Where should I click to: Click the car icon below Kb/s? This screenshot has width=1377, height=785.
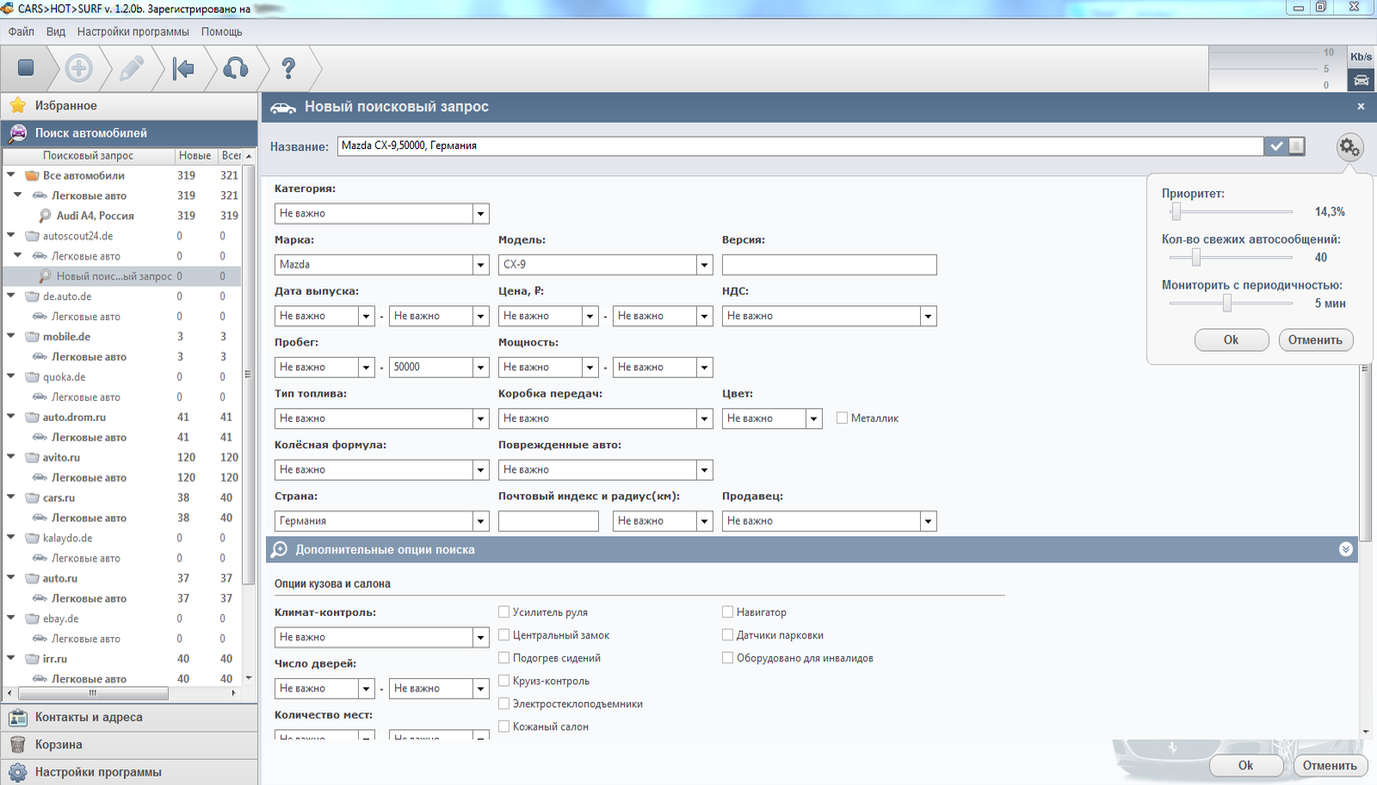[x=1361, y=80]
